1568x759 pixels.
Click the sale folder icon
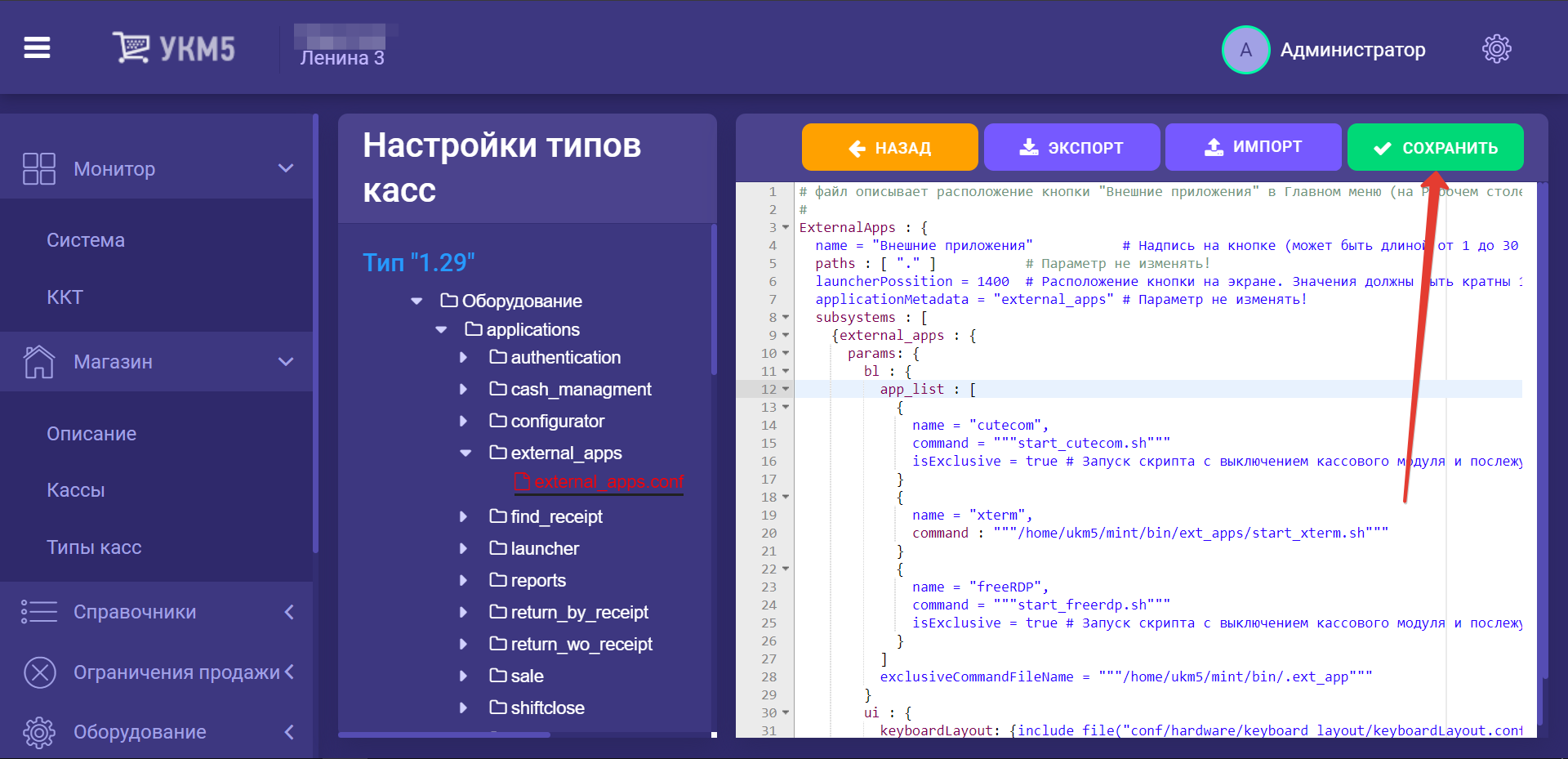pyautogui.click(x=498, y=675)
